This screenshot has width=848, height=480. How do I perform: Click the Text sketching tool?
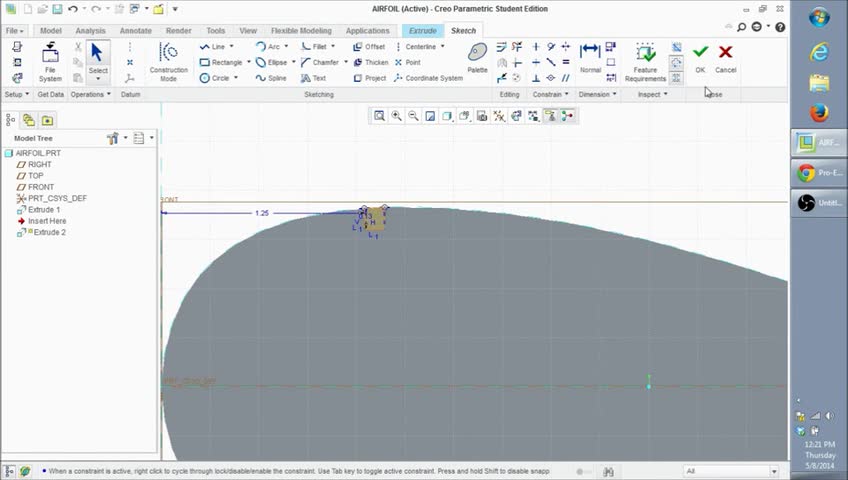(x=313, y=78)
